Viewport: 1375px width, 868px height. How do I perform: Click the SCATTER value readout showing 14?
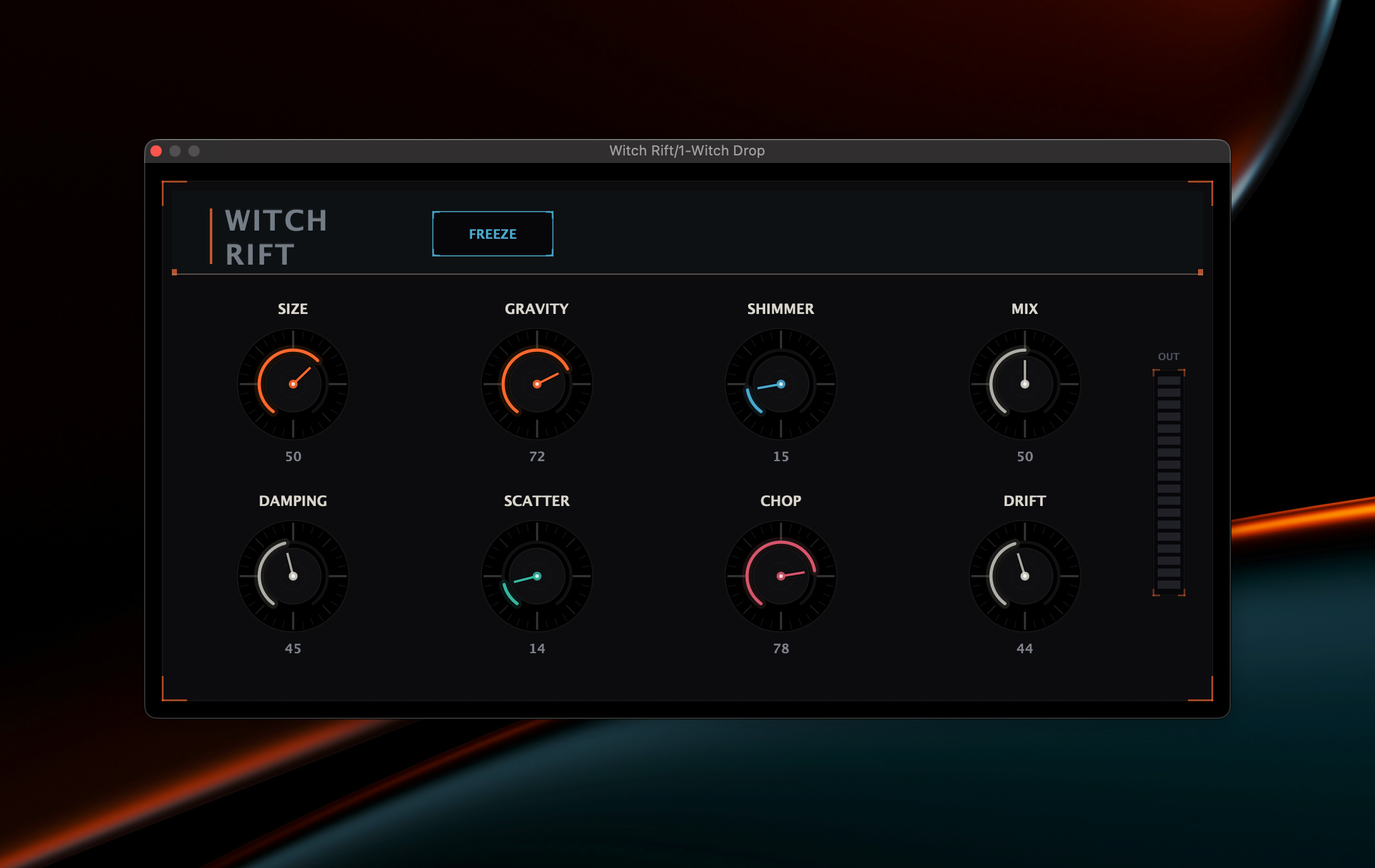[x=537, y=648]
